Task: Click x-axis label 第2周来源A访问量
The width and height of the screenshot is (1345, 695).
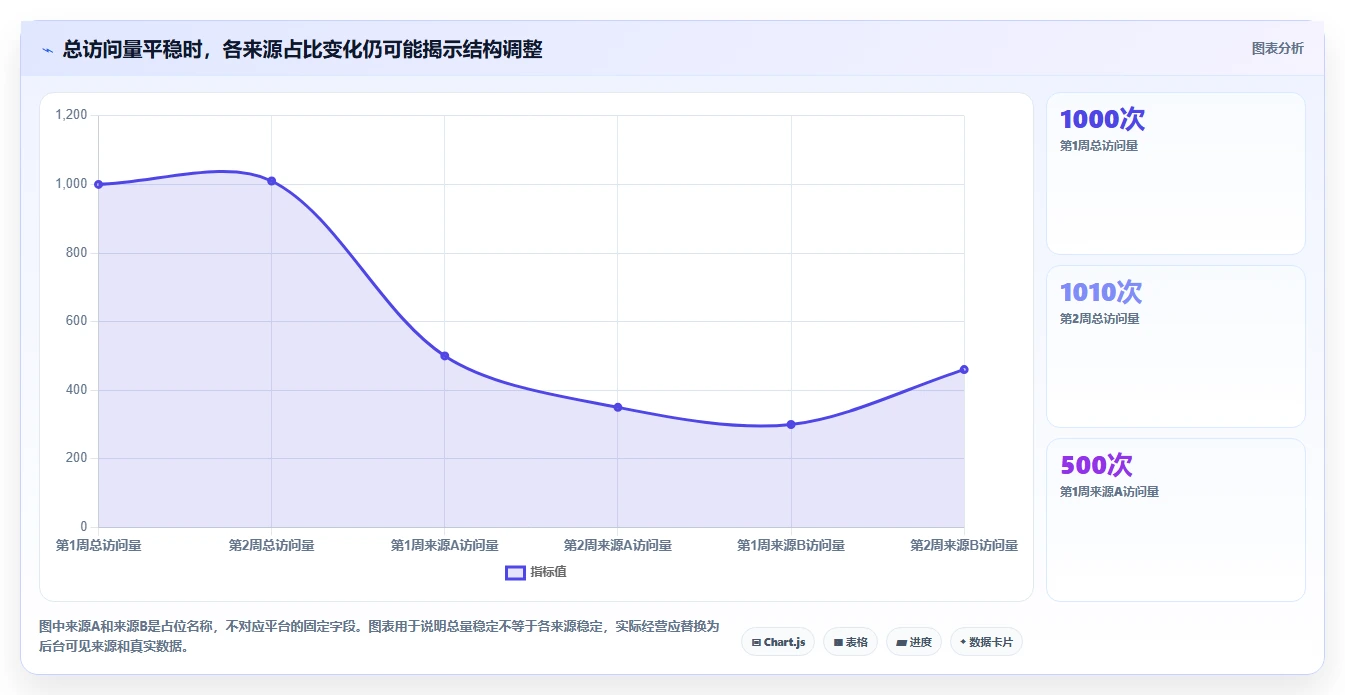Action: [618, 545]
